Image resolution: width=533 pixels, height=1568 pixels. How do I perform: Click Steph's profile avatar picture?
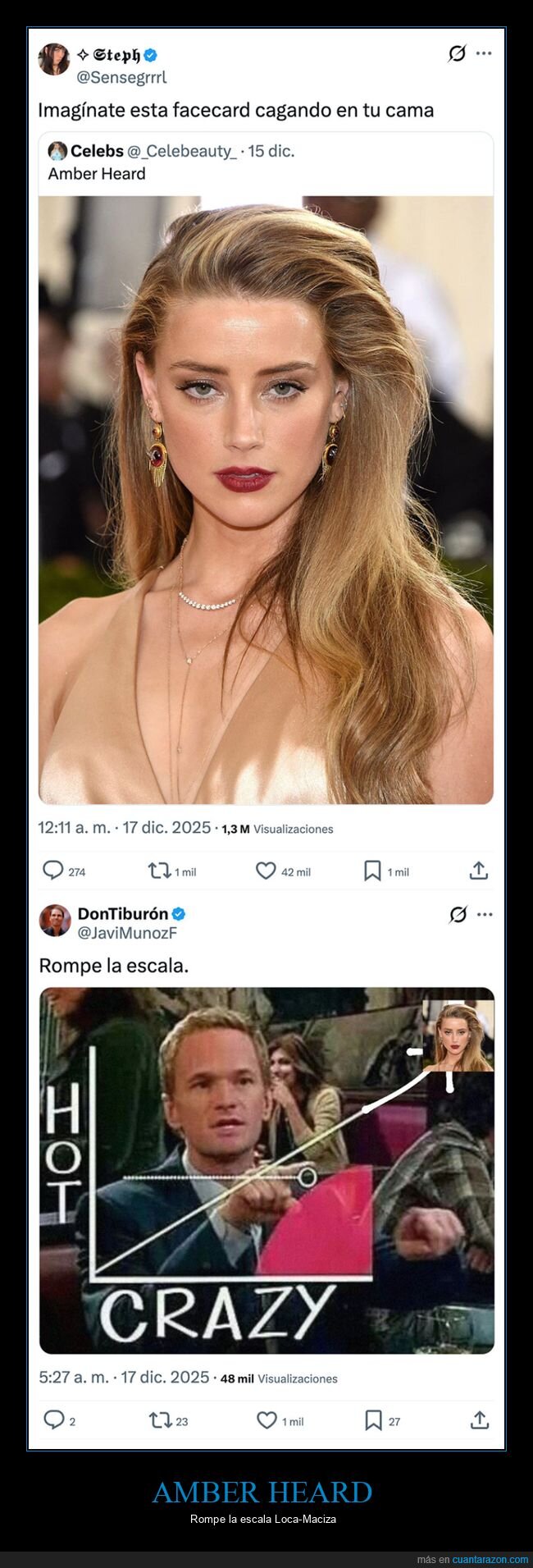[54, 60]
